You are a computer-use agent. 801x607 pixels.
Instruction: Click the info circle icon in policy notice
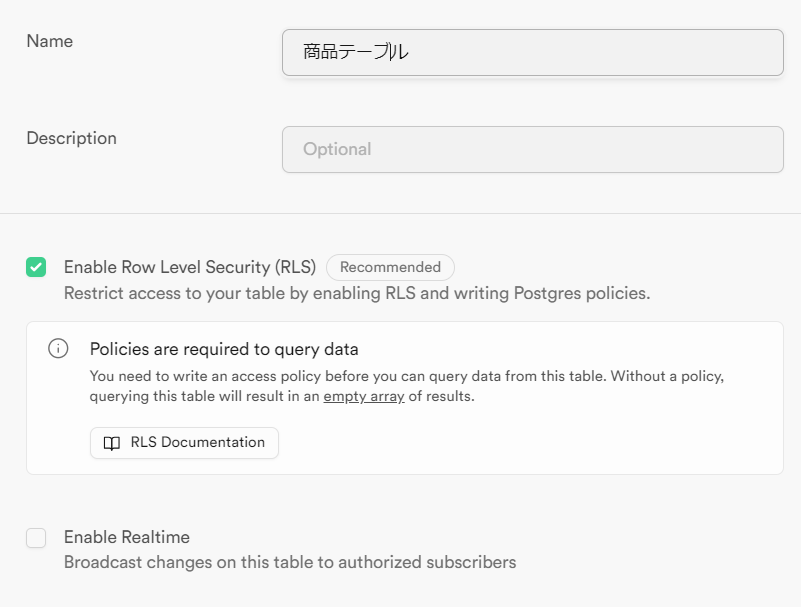[x=58, y=349]
